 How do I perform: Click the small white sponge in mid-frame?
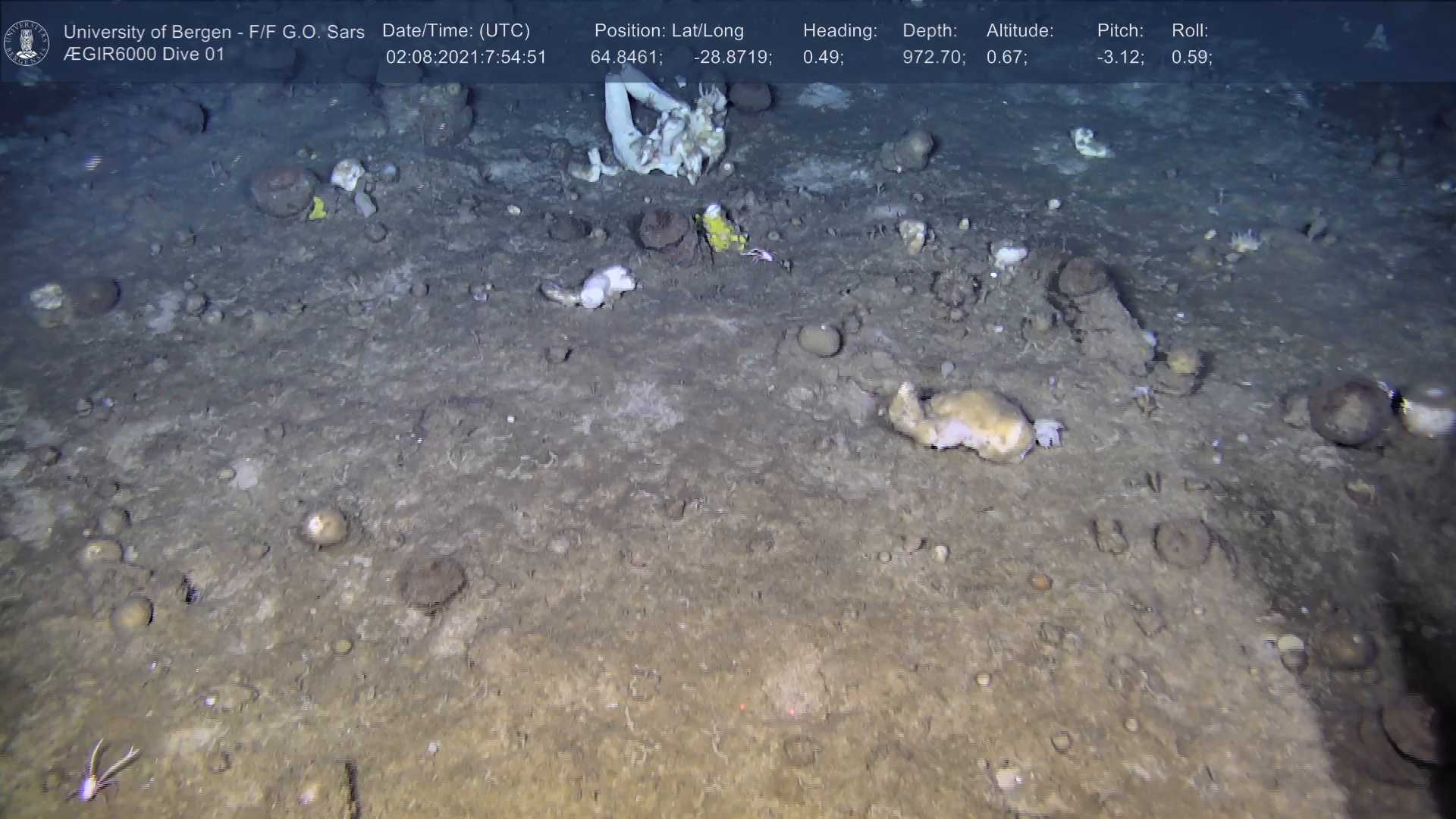pos(607,286)
